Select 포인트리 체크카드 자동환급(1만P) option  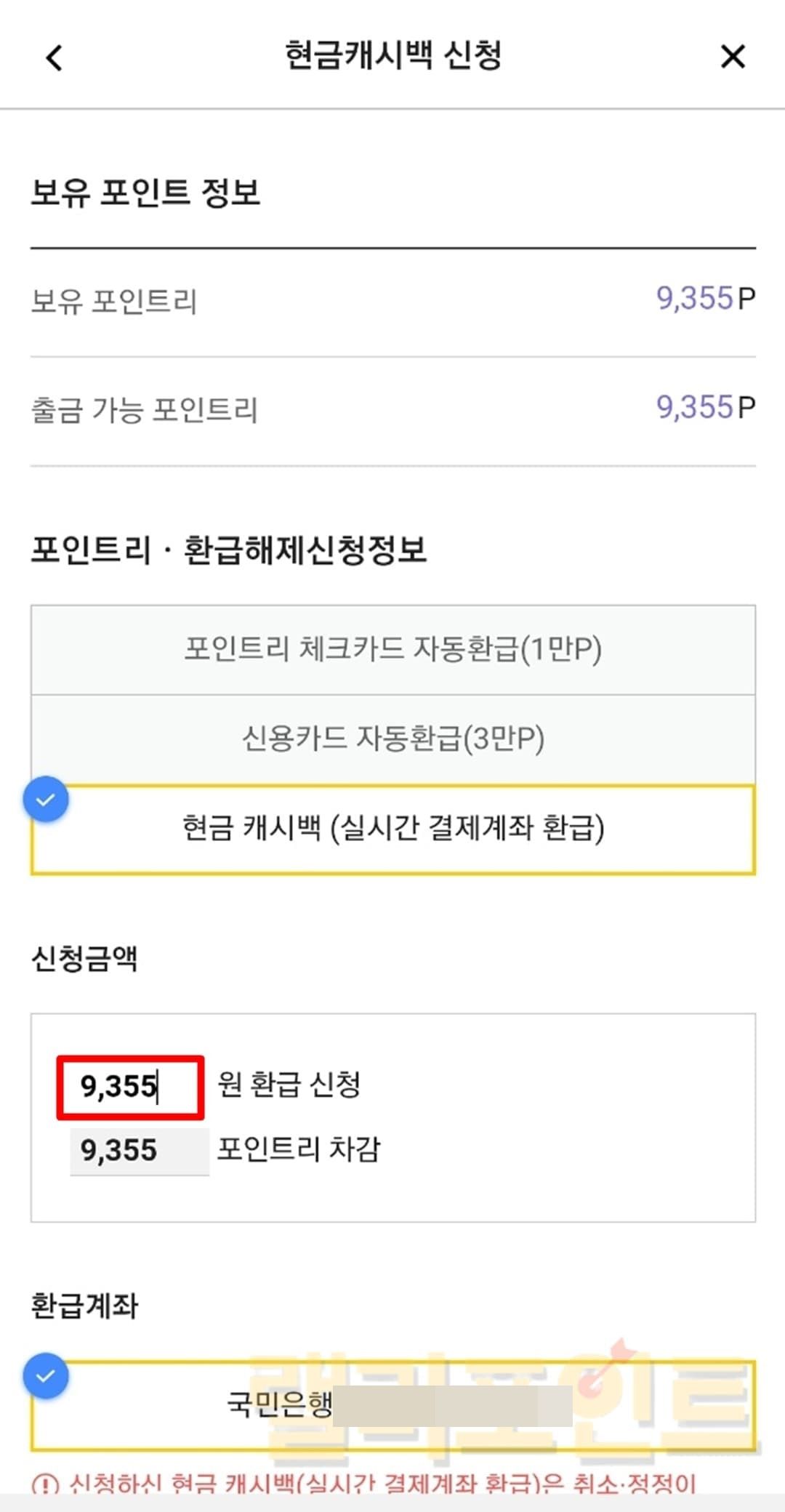[x=392, y=649]
